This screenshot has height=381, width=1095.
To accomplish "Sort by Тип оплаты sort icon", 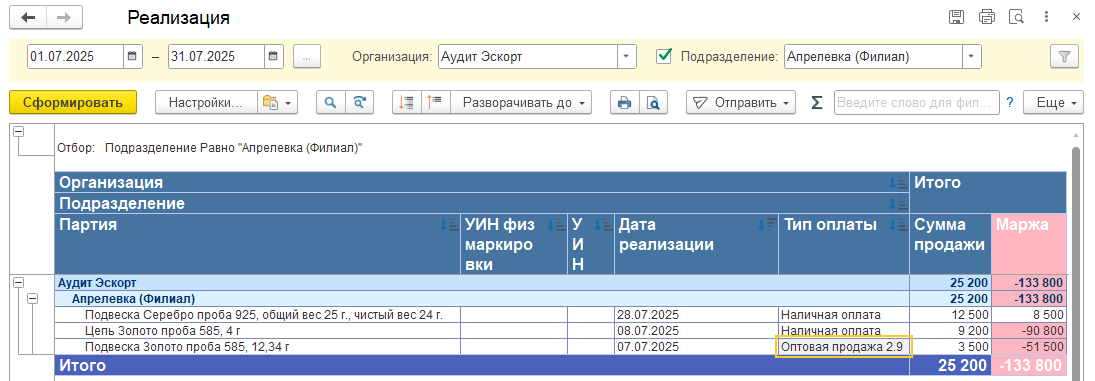I will click(x=897, y=225).
